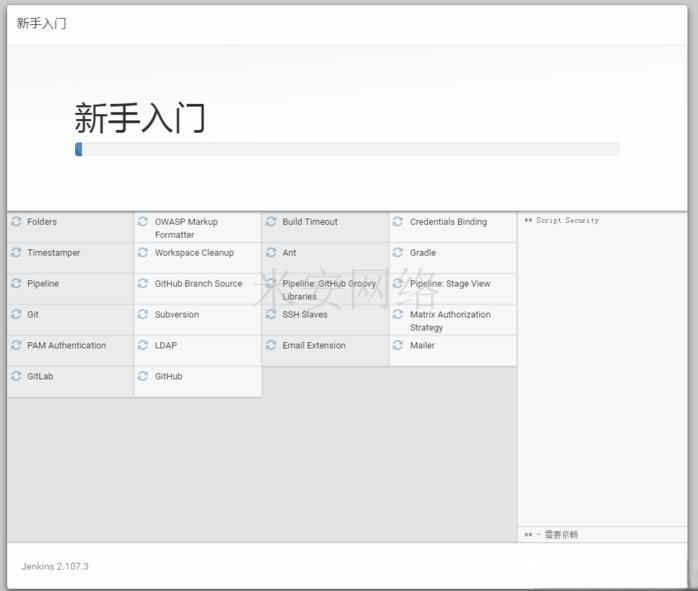The width and height of the screenshot is (698, 591).
Task: Click the refresh icon beside Gradle
Action: [398, 252]
